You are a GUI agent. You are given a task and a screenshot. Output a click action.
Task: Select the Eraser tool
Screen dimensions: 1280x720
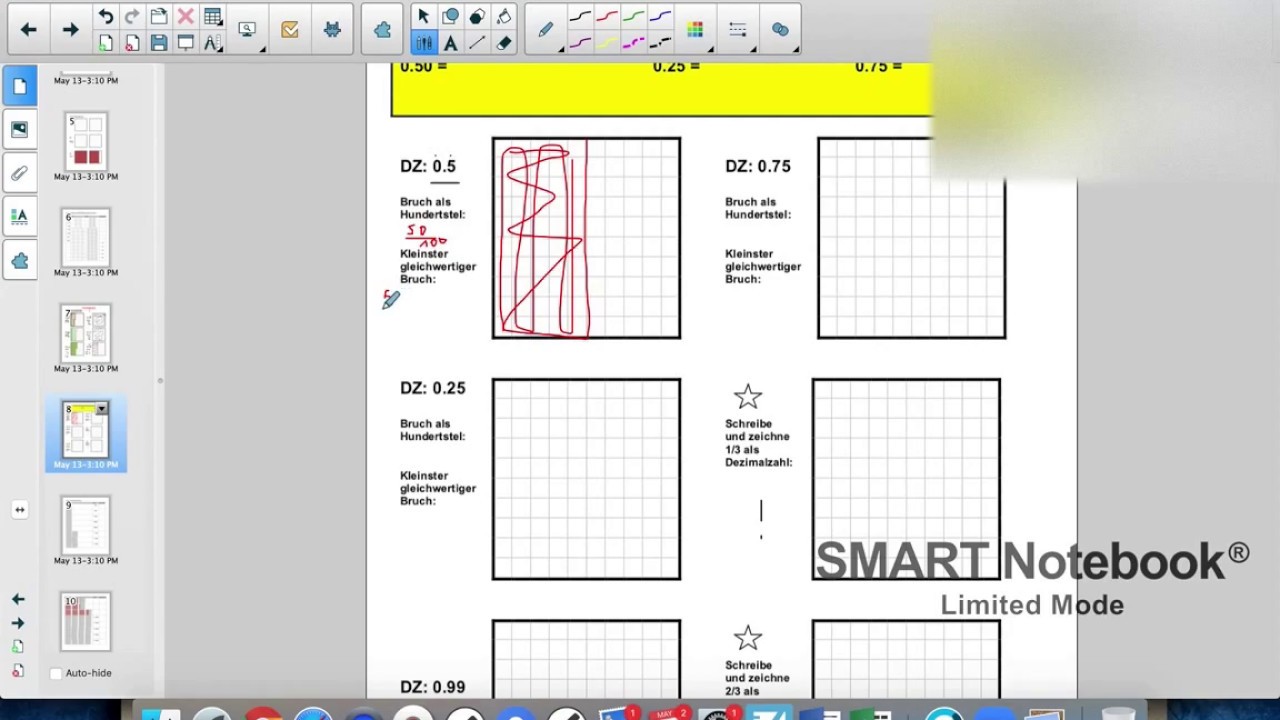click(504, 43)
